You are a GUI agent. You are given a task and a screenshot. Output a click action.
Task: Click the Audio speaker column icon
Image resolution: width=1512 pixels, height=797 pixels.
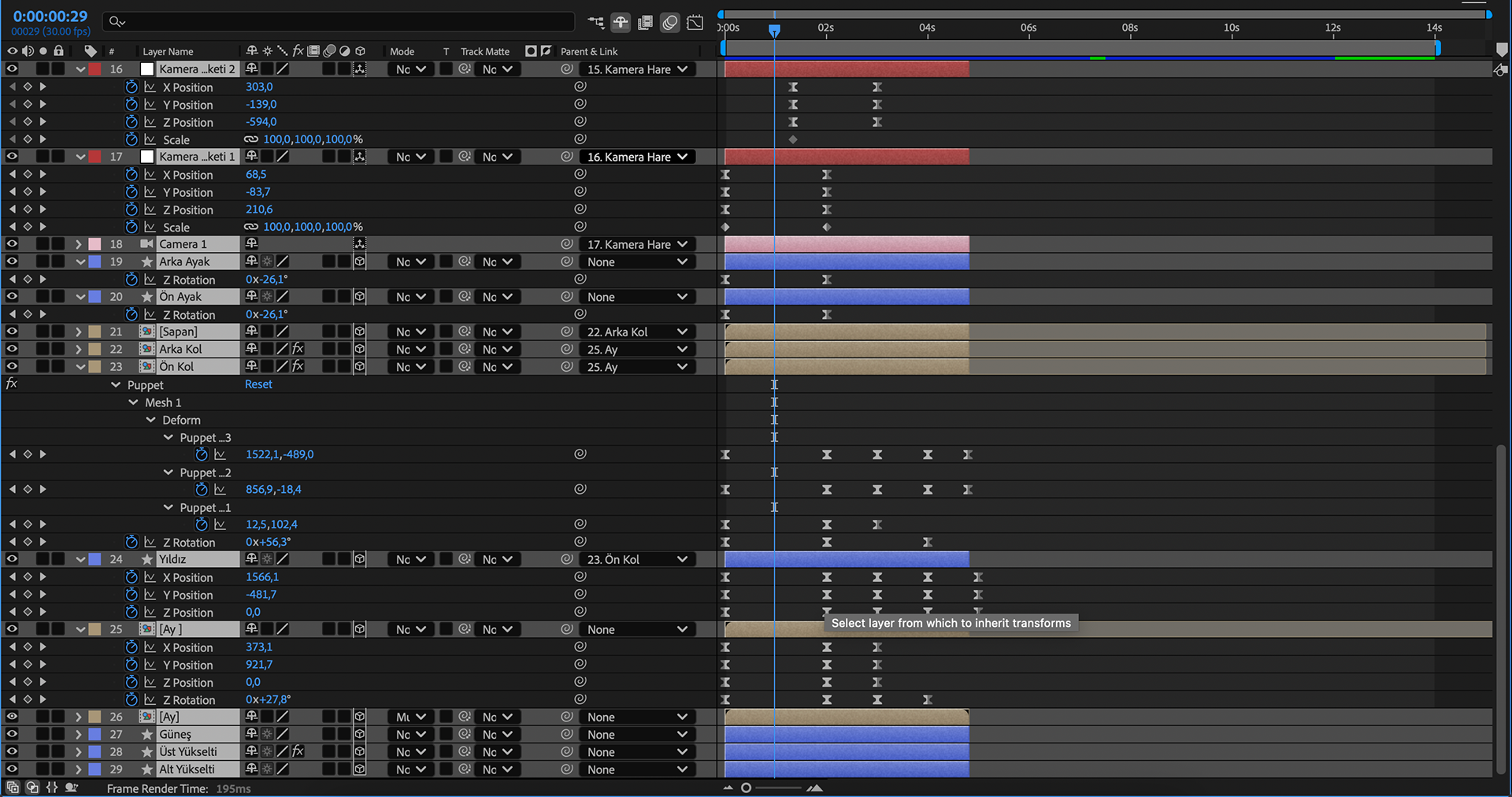(x=28, y=51)
